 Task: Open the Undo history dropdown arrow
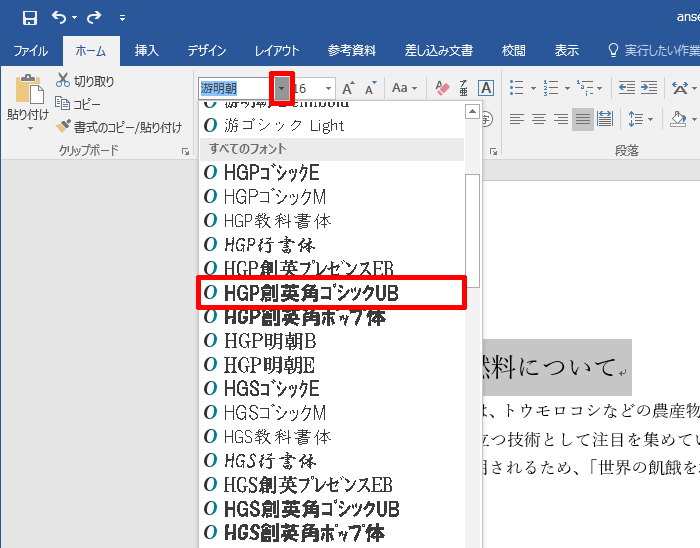[x=74, y=18]
